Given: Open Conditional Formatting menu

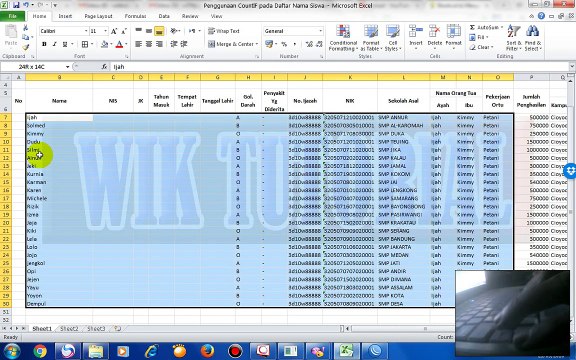Looking at the screenshot, I should (343, 38).
